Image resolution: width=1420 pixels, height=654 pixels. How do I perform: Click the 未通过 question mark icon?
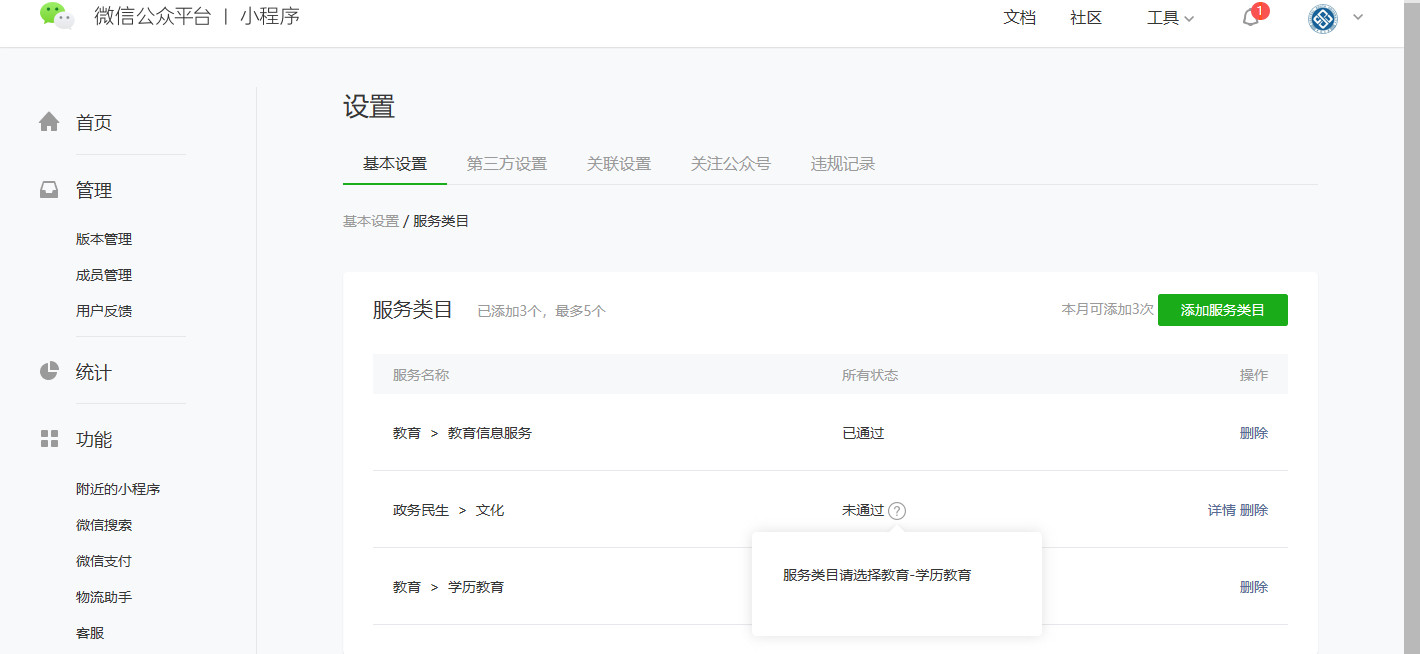click(897, 510)
